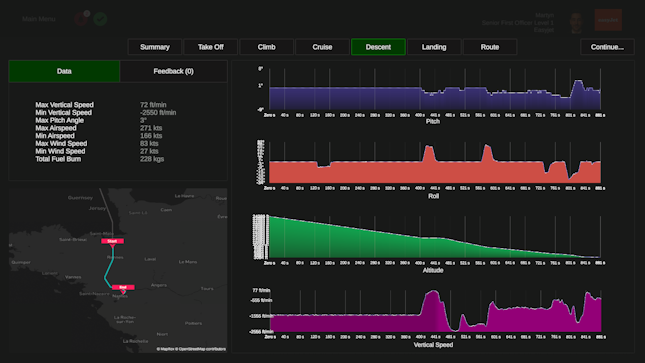Click the Guernsey label on the map

click(x=80, y=198)
